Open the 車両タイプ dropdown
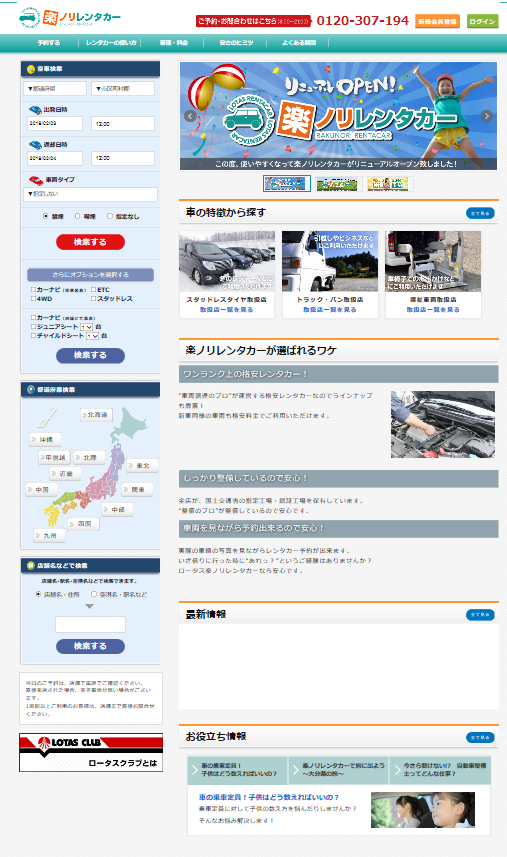Image resolution: width=507 pixels, height=857 pixels. coord(91,194)
